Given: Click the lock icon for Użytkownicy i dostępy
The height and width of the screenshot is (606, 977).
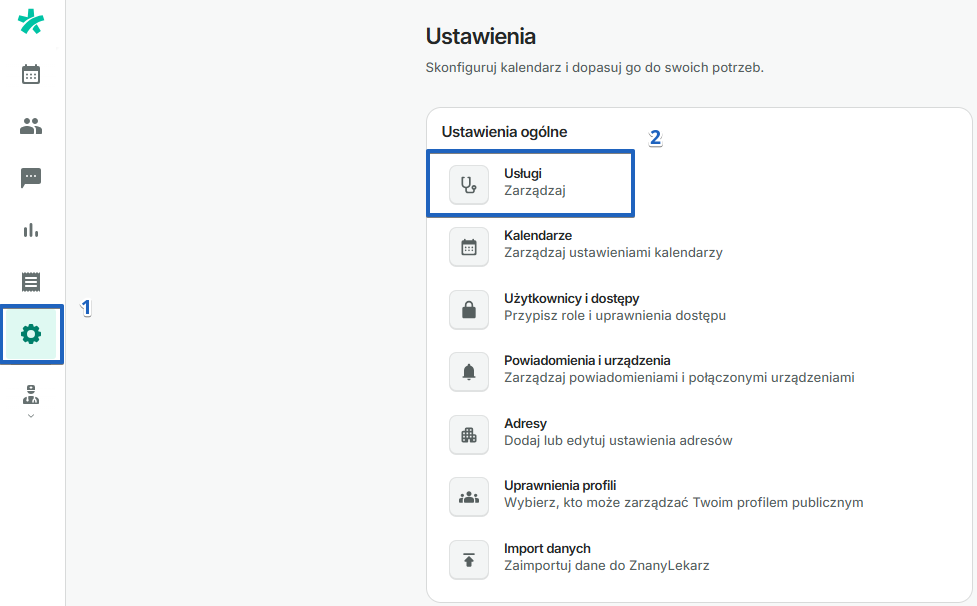Looking at the screenshot, I should click(468, 309).
